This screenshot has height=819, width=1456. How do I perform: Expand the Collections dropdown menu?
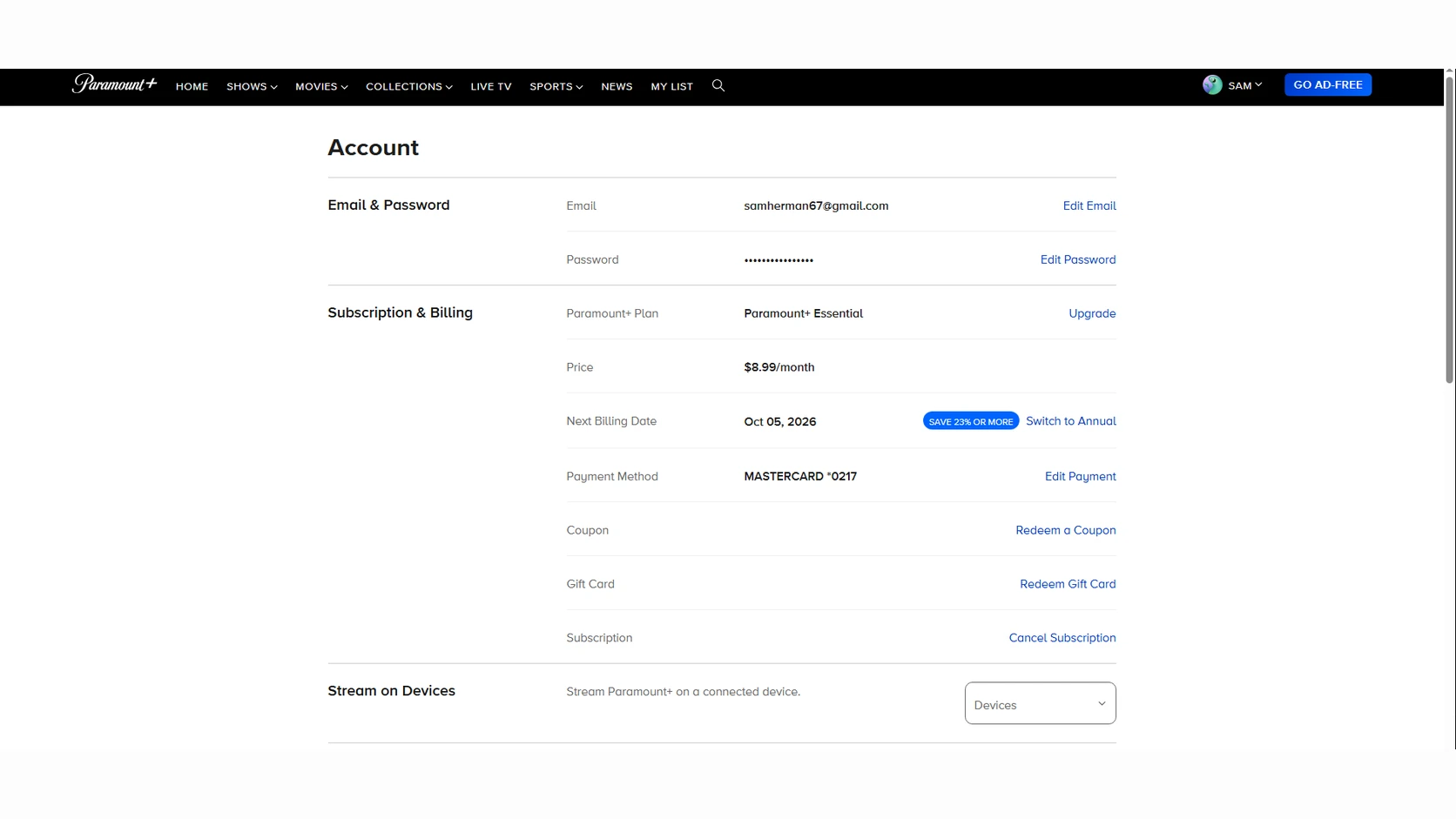tap(409, 86)
